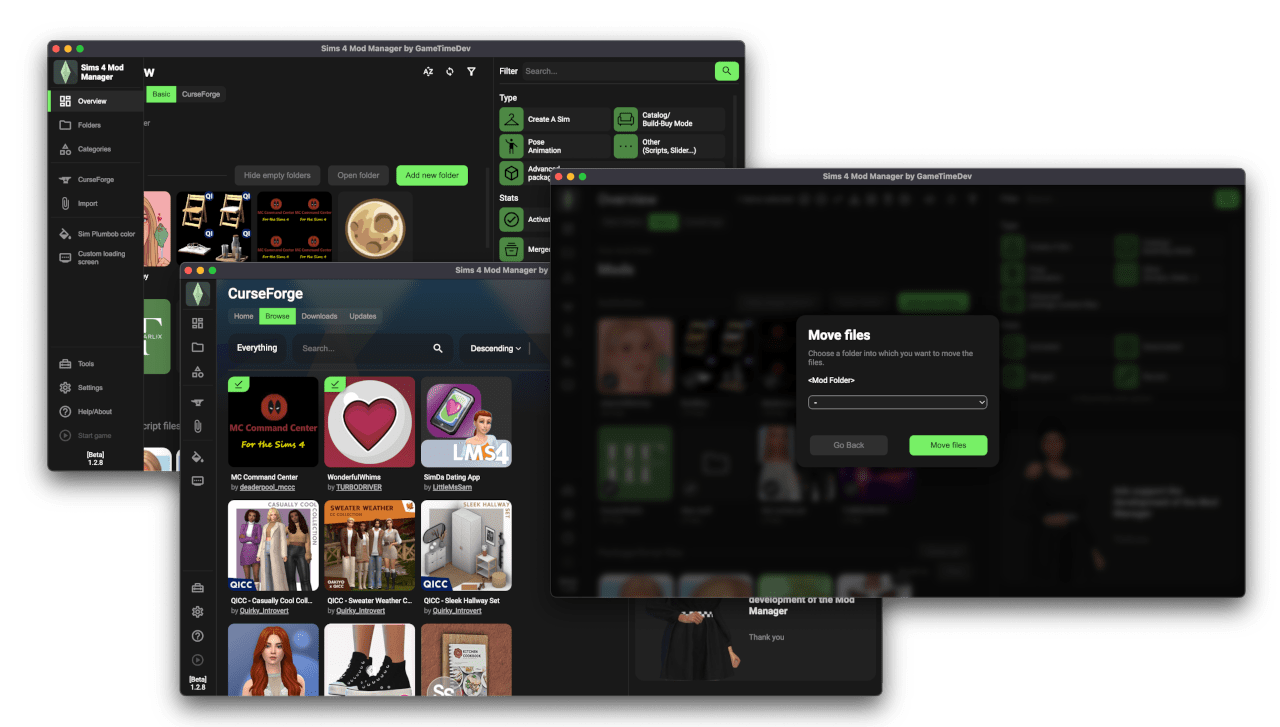
Task: Open the QICC - Sleek Hallway Set thumbnail
Action: [x=466, y=546]
